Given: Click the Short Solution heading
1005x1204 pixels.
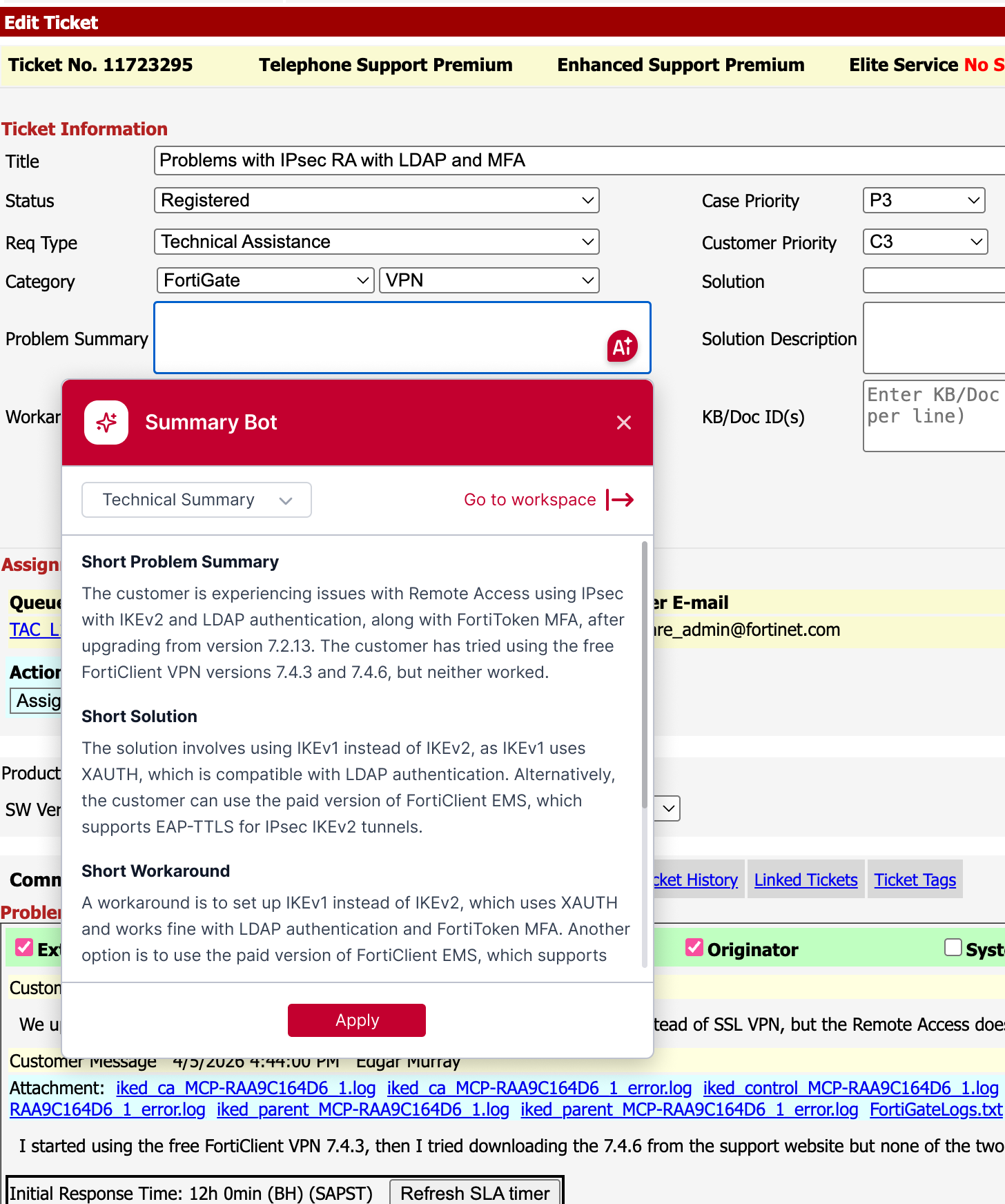Looking at the screenshot, I should tap(139, 717).
